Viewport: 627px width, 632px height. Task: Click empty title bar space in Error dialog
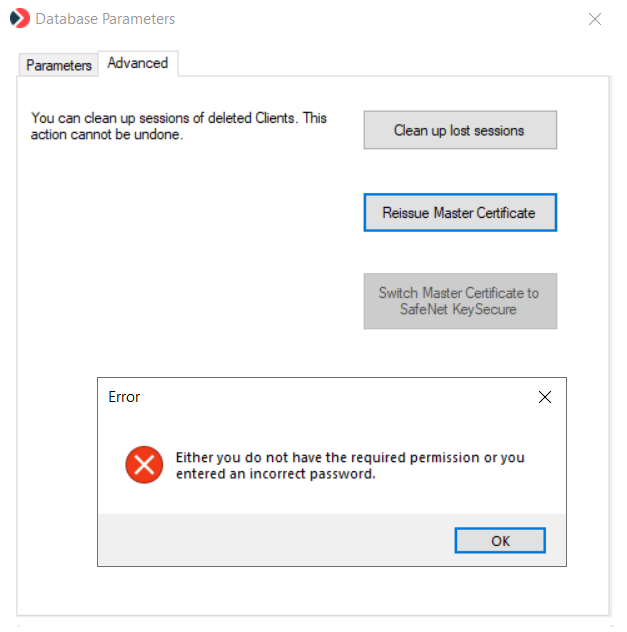[330, 397]
